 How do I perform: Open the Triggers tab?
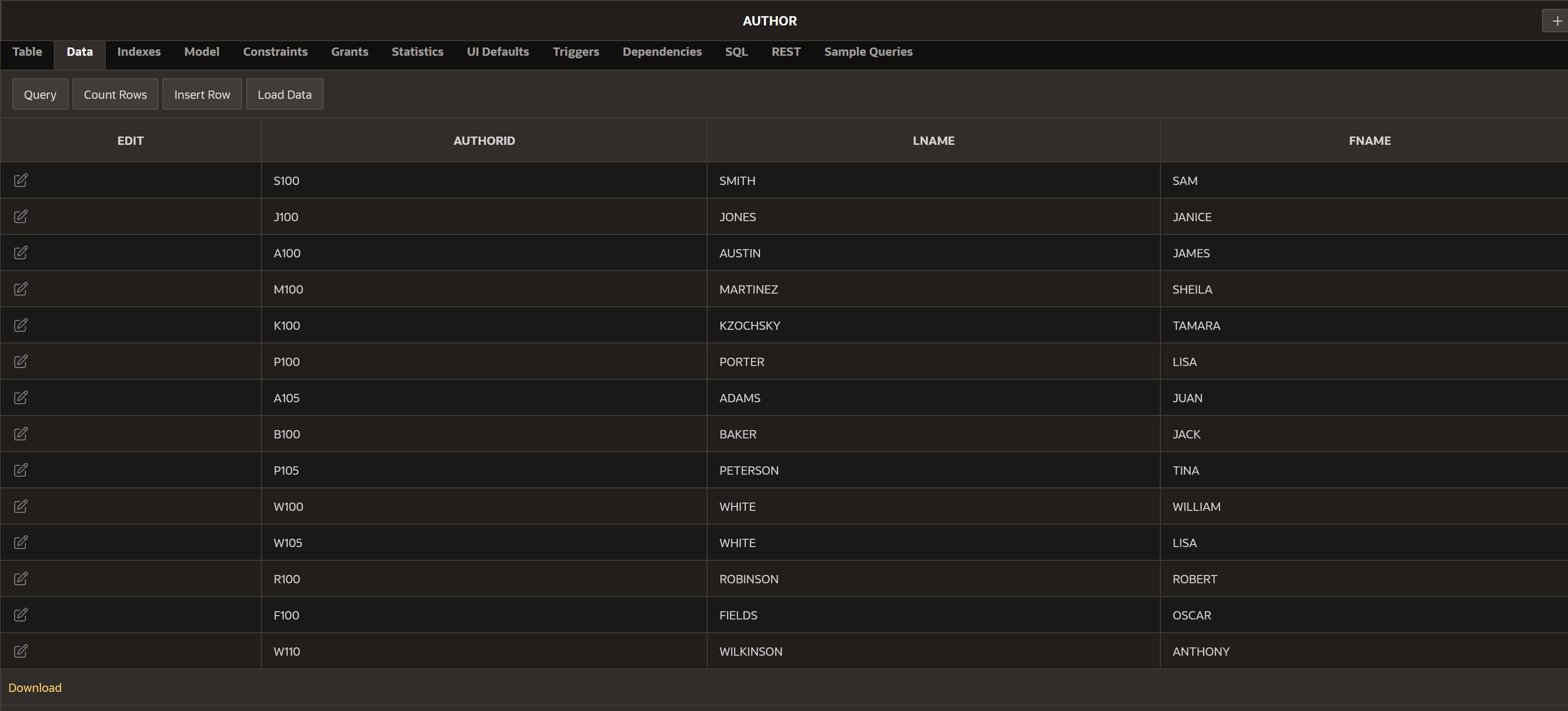[576, 52]
